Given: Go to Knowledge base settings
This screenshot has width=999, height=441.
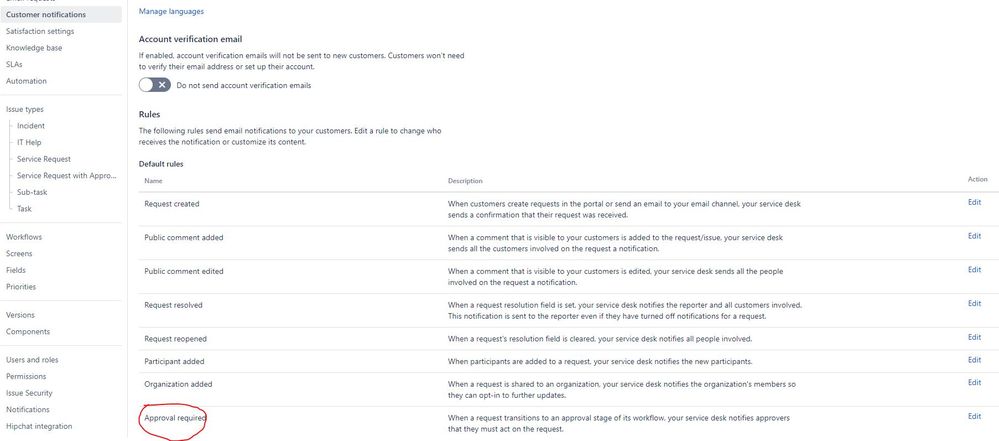Looking at the screenshot, I should 34,48.
